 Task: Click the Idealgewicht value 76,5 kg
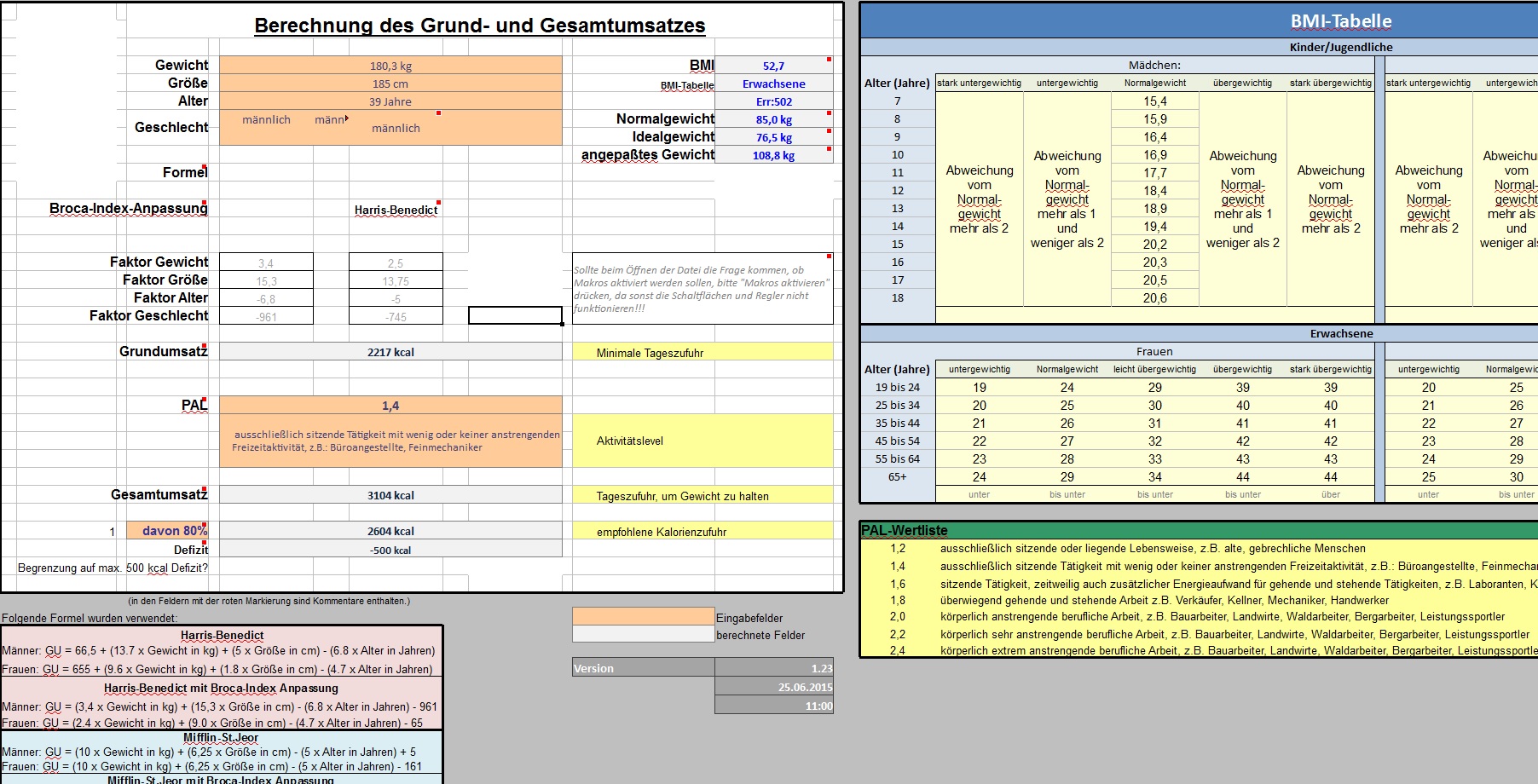coord(774,137)
